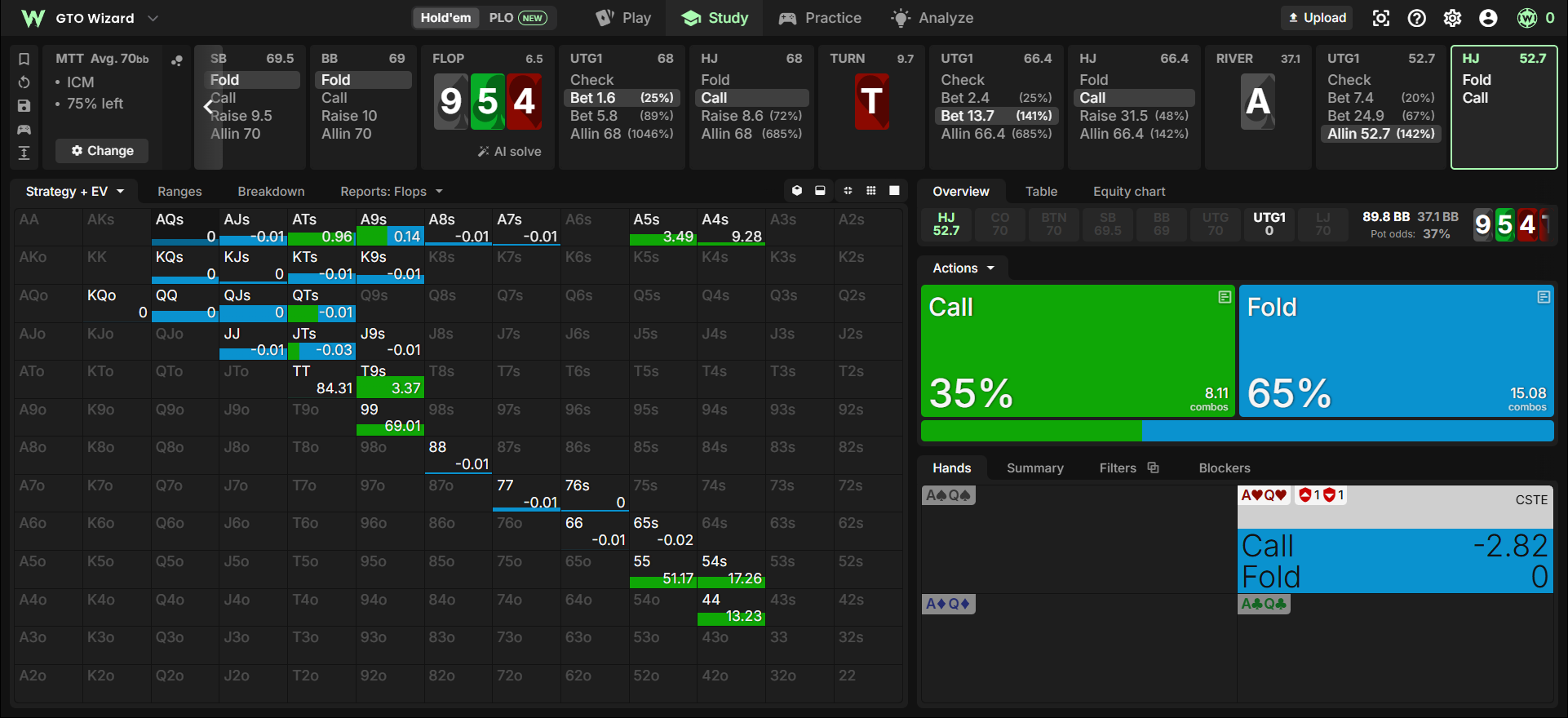The height and width of the screenshot is (718, 1568).
Task: Click the save floppy-disk icon
Action: [x=24, y=105]
